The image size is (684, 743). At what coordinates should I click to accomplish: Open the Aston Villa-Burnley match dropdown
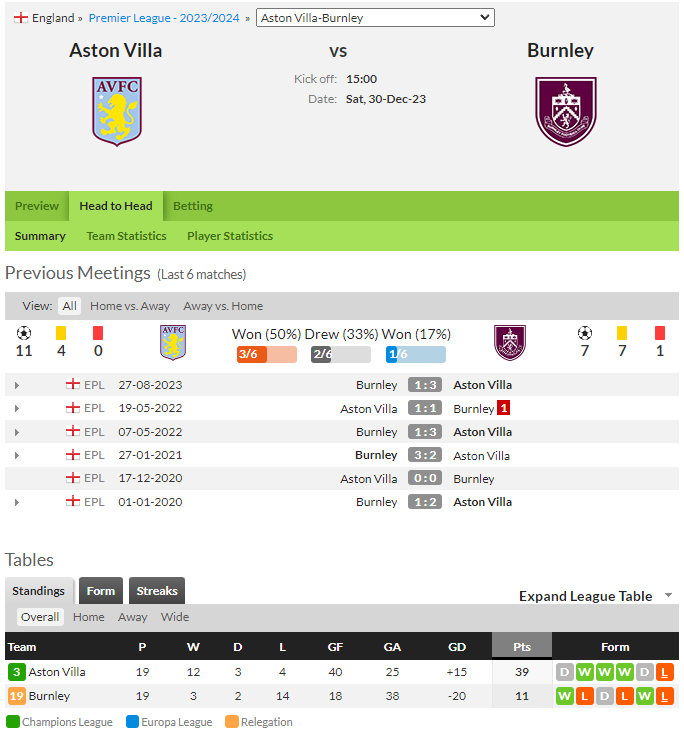pos(375,18)
